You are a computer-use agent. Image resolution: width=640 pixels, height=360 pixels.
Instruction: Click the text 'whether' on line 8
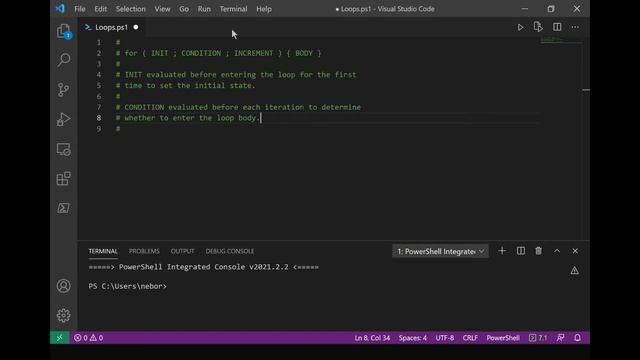click(140, 118)
